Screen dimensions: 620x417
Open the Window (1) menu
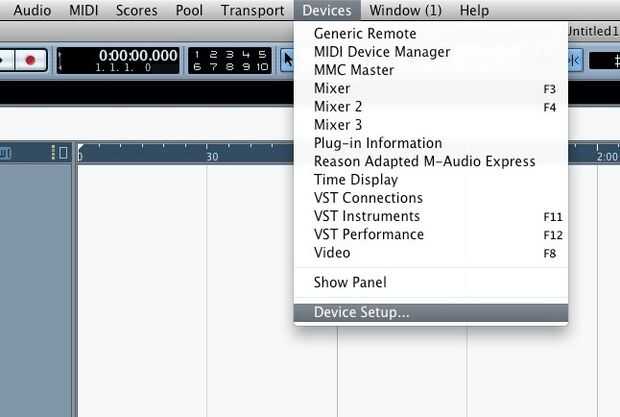click(x=405, y=11)
